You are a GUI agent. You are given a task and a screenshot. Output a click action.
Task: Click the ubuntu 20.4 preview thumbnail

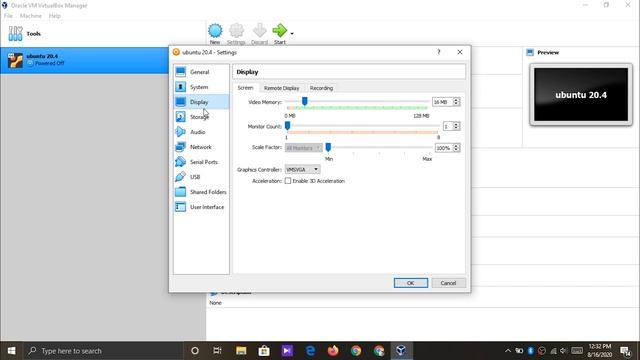(x=581, y=95)
